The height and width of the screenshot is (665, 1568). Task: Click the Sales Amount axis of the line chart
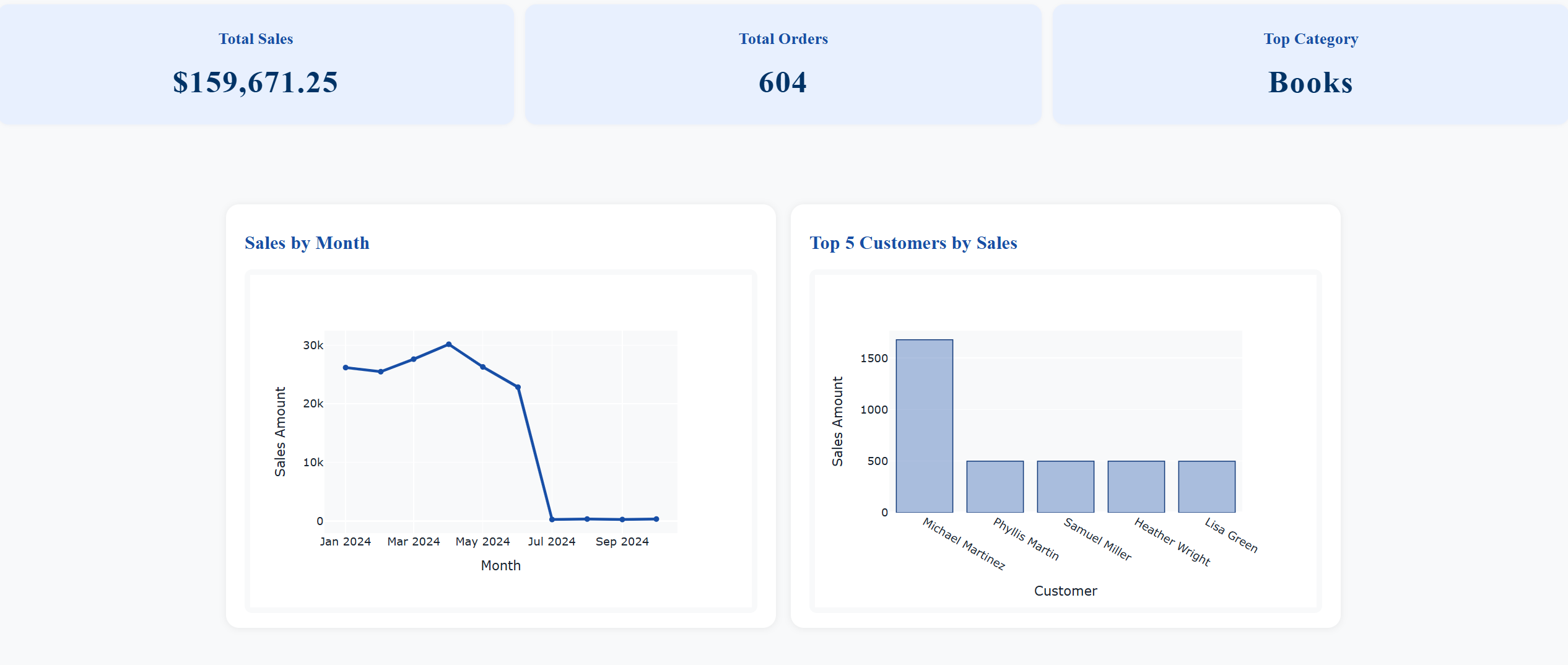point(281,429)
